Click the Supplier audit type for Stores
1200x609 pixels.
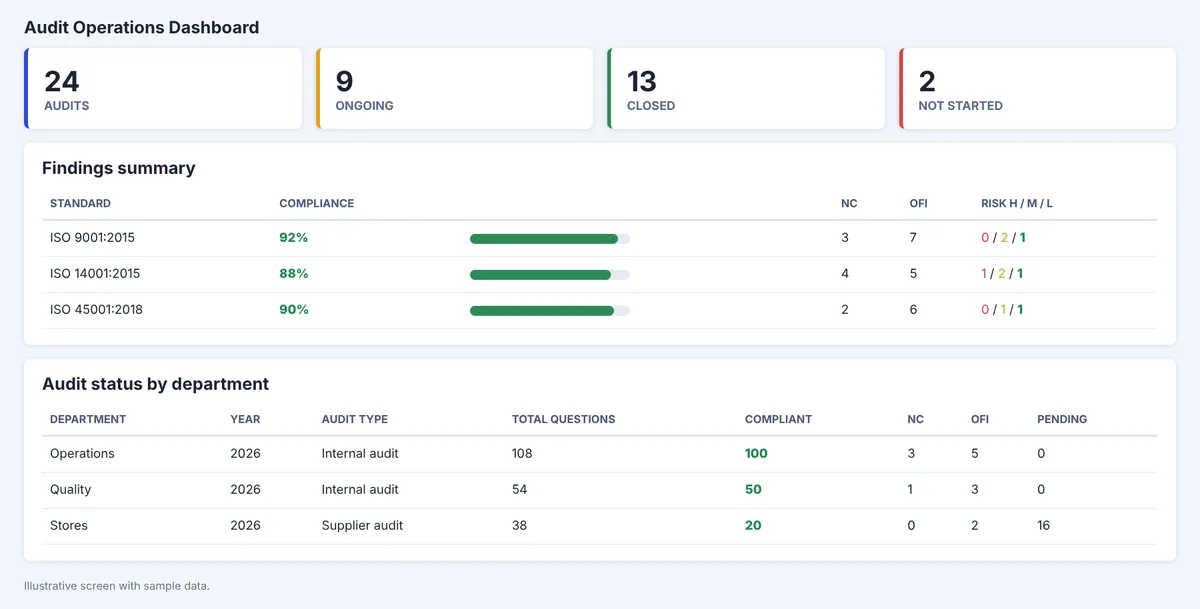tap(362, 526)
